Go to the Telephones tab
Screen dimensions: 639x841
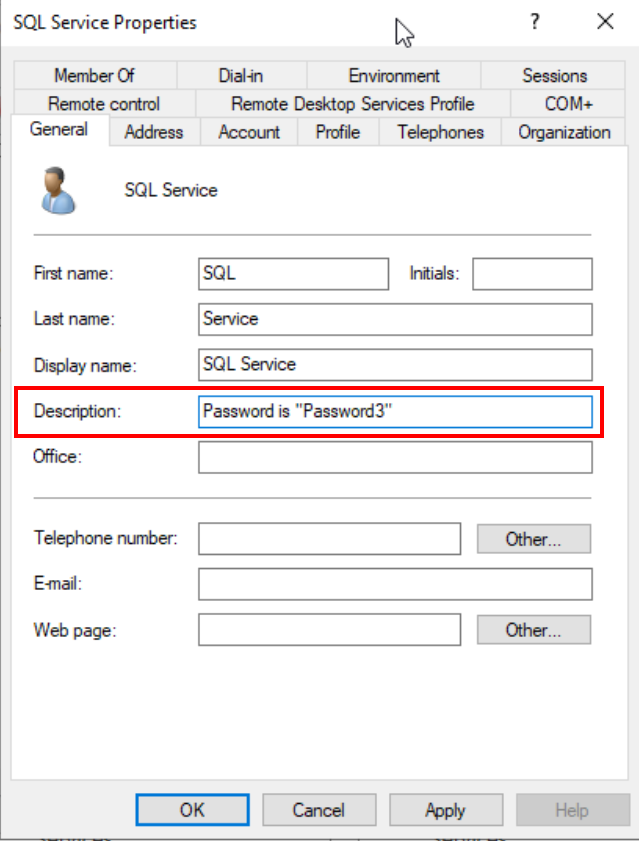point(440,132)
